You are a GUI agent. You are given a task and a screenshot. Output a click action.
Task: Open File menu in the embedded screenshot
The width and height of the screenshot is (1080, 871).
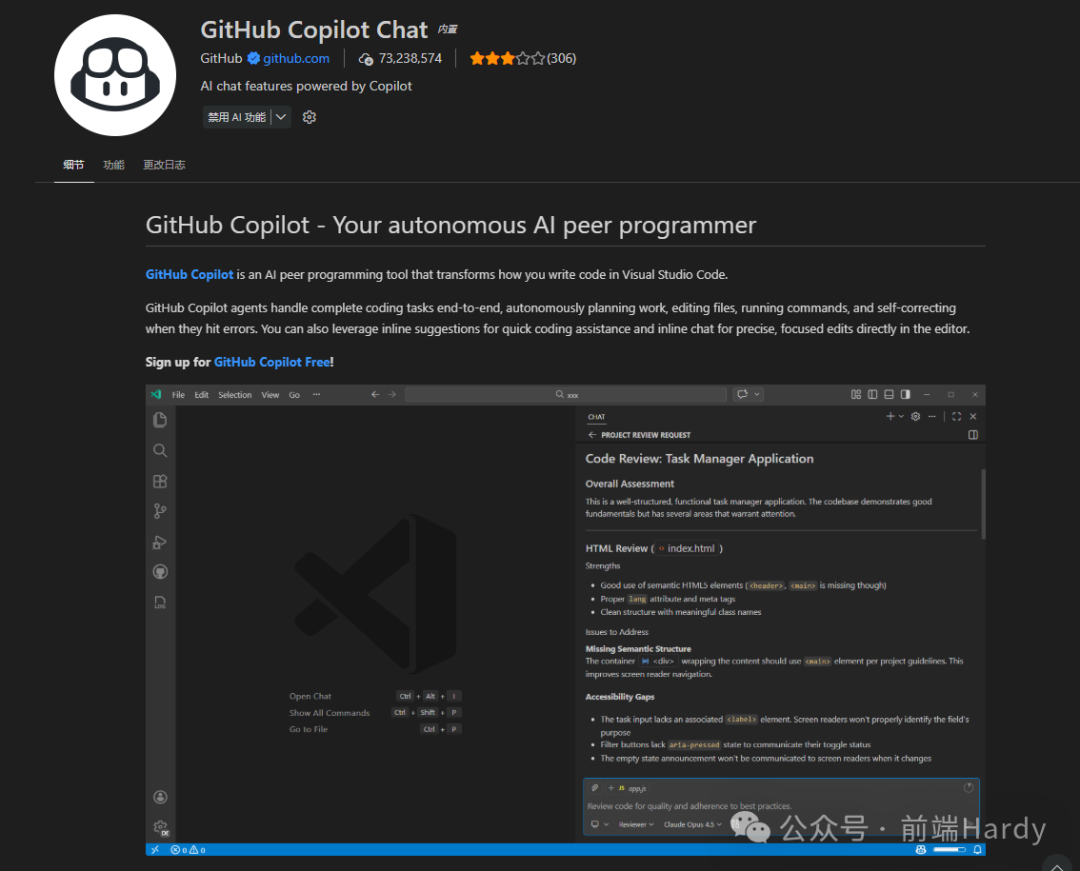click(178, 395)
